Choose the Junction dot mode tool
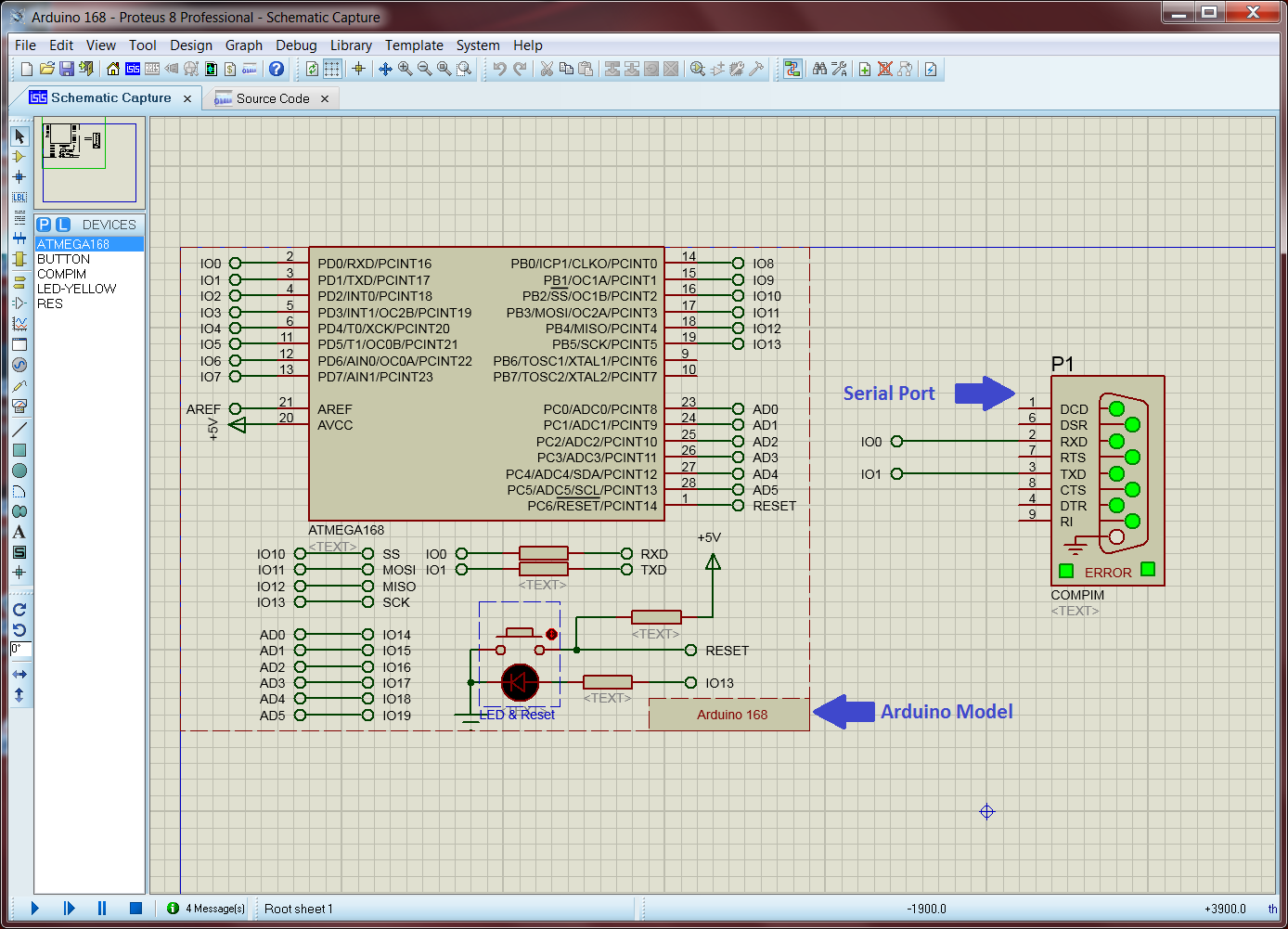This screenshot has height=929, width=1288. pos(19,176)
